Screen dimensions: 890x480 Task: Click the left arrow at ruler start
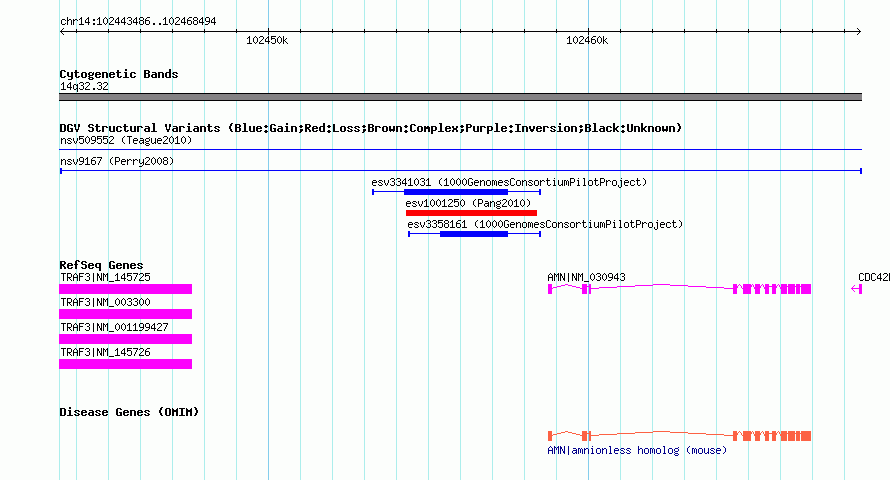click(62, 31)
